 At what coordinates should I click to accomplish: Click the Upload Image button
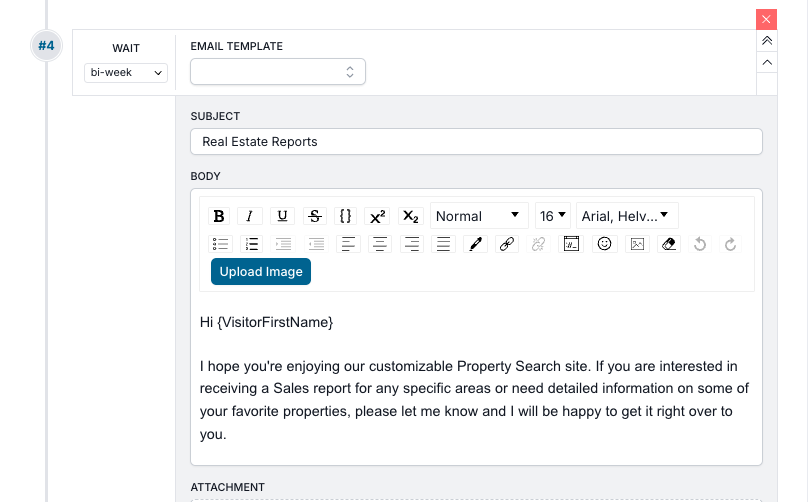(260, 272)
